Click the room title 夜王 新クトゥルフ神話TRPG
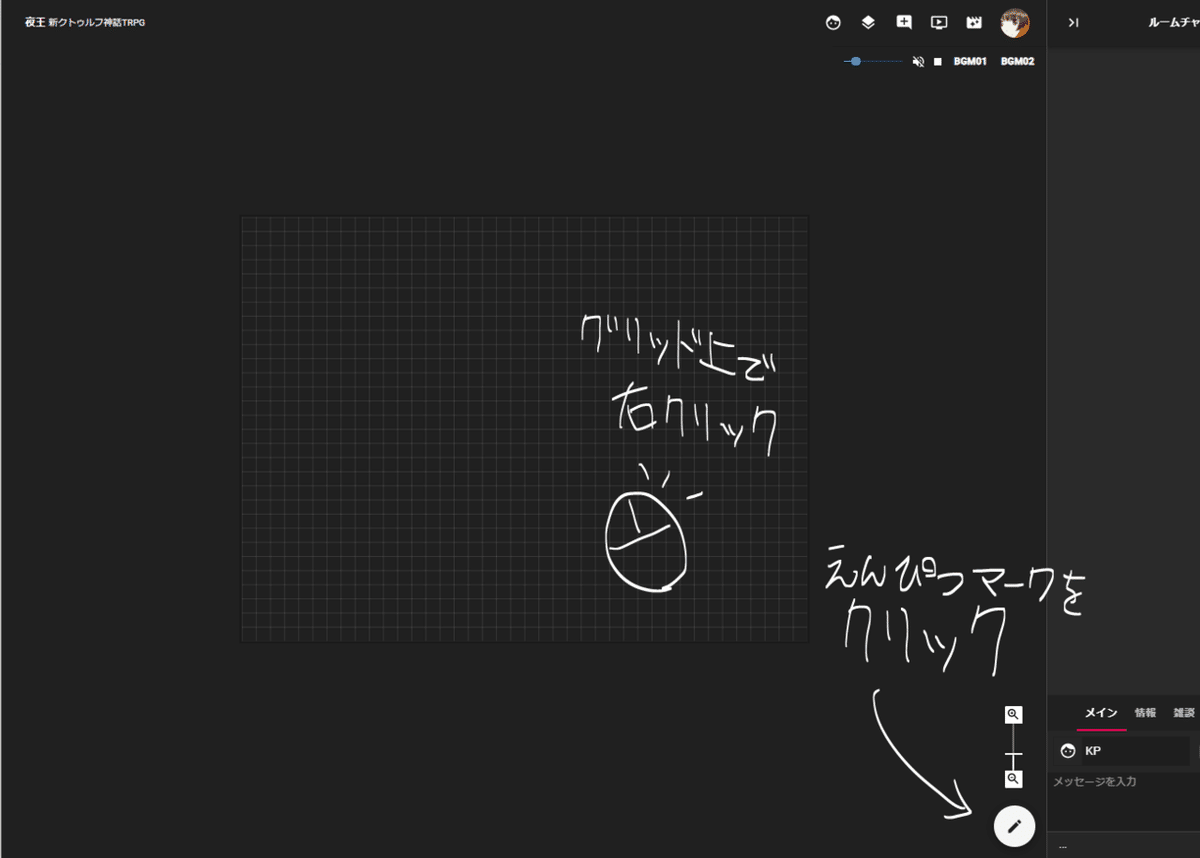 pyautogui.click(x=85, y=22)
